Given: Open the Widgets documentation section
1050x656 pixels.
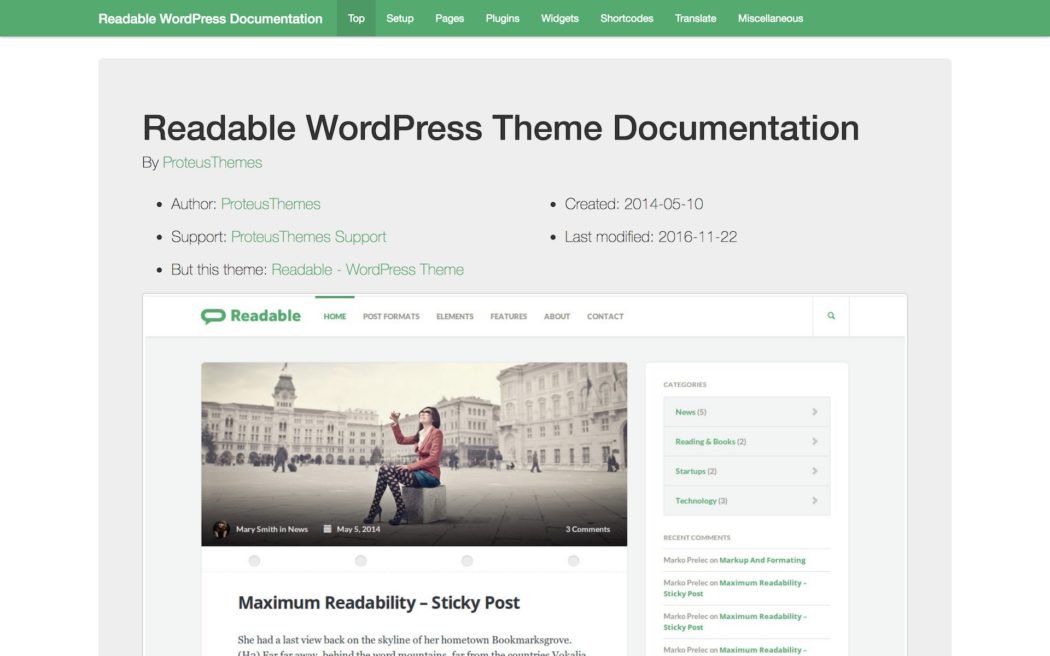Looking at the screenshot, I should 559,18.
